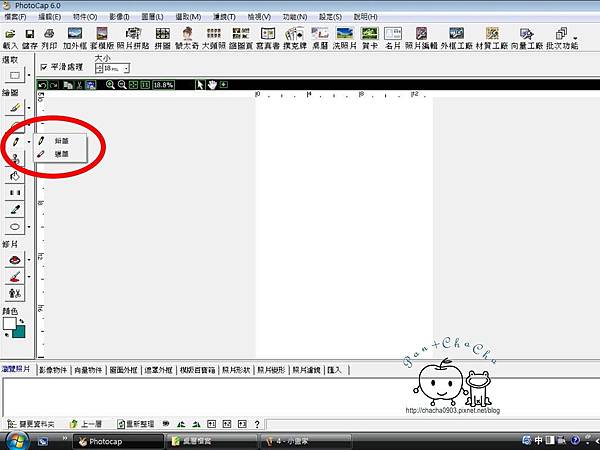600x450 pixels.
Task: Open the 編輯(E) menu
Action: 50,17
